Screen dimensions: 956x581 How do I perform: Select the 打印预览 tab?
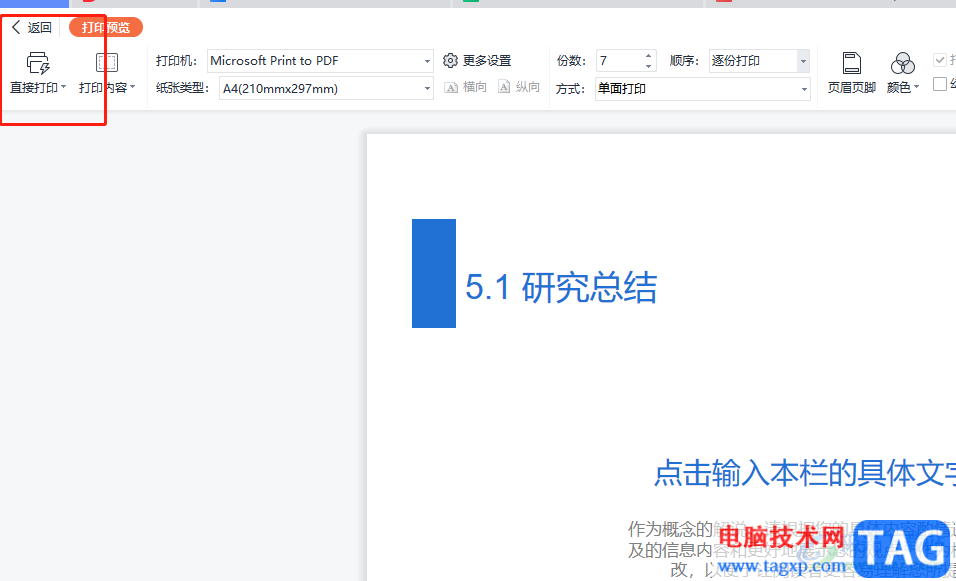[x=105, y=27]
